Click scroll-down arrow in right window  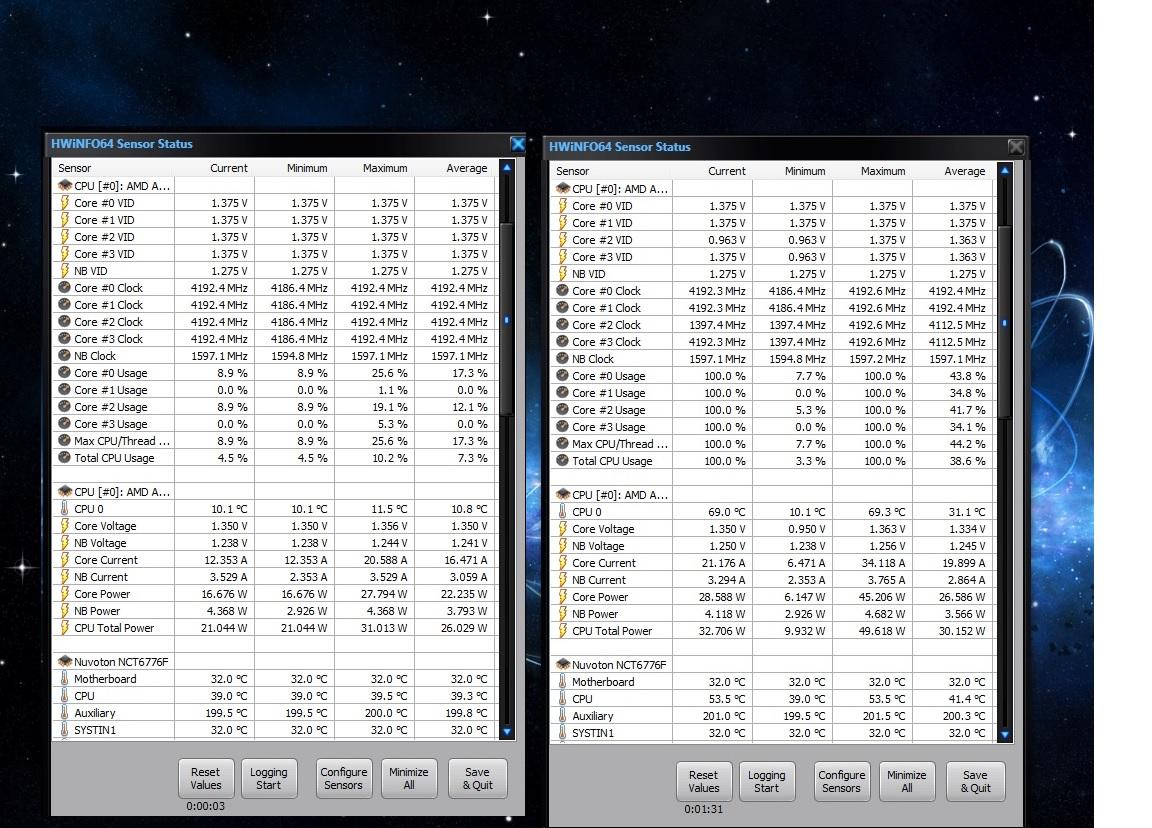point(1005,735)
